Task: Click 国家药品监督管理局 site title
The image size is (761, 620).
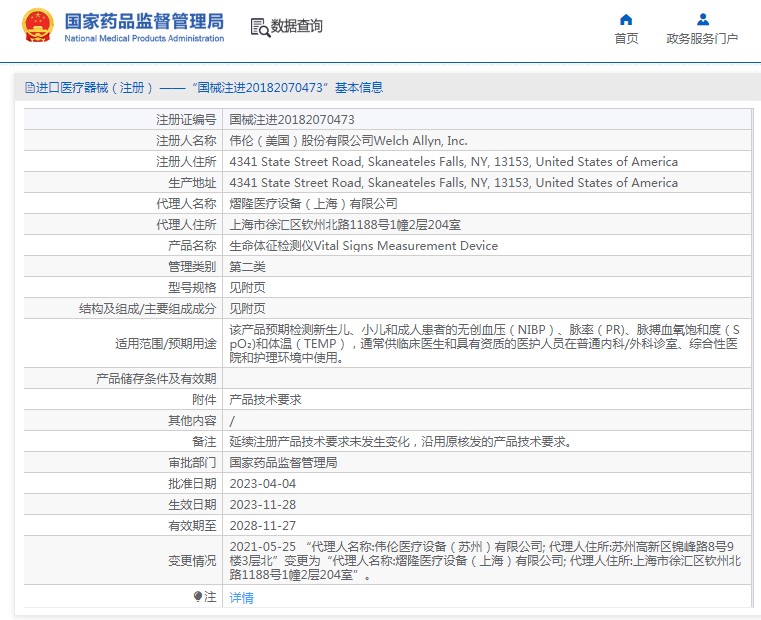Action: [144, 21]
